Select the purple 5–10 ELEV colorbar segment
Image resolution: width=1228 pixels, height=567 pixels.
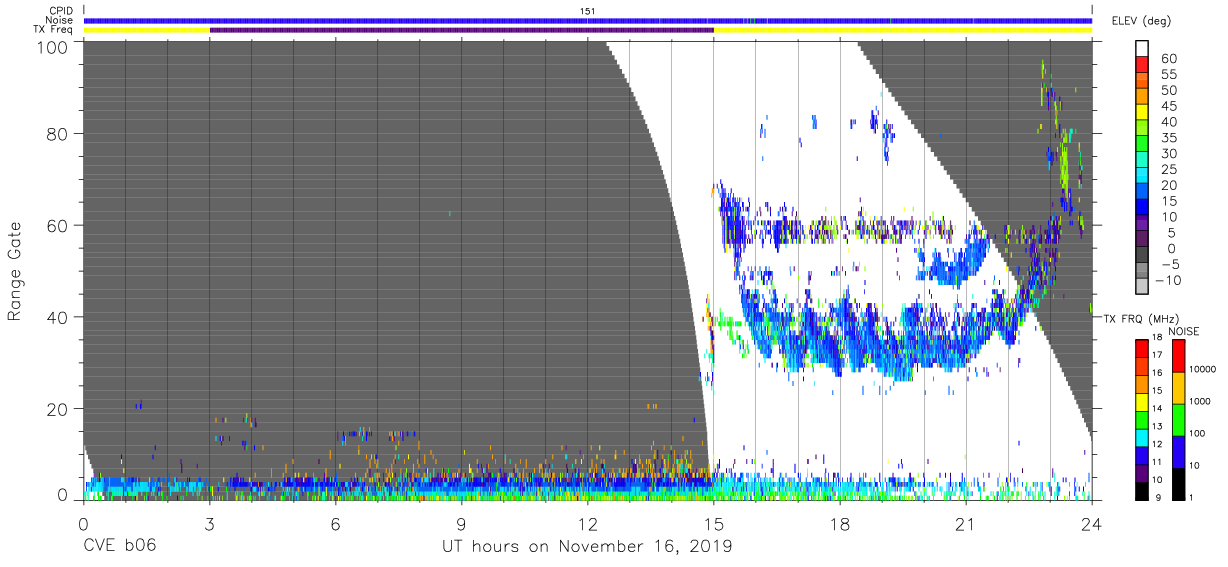[1143, 223]
